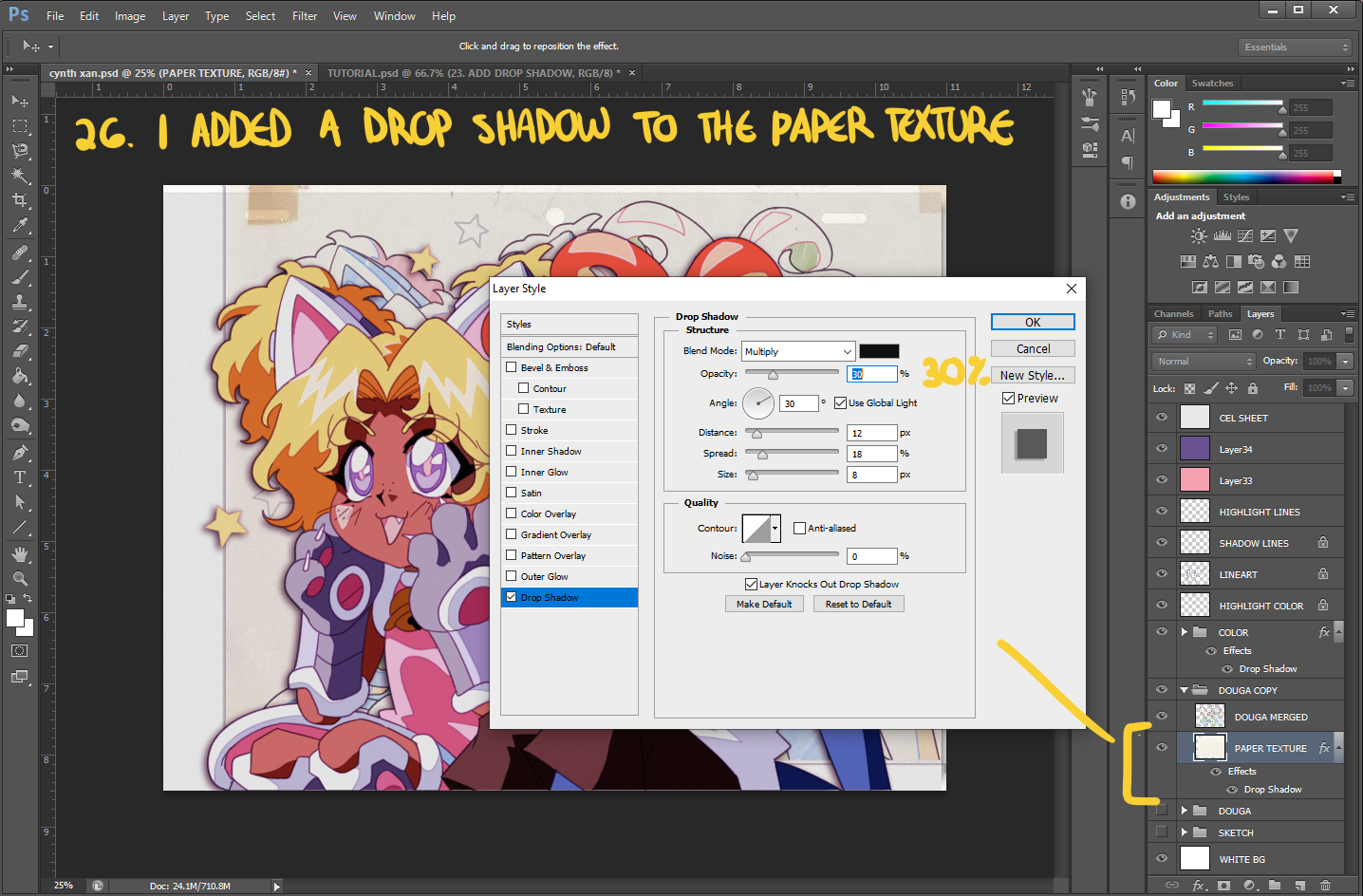The image size is (1363, 896).
Task: Select the Crop tool
Action: (x=19, y=200)
